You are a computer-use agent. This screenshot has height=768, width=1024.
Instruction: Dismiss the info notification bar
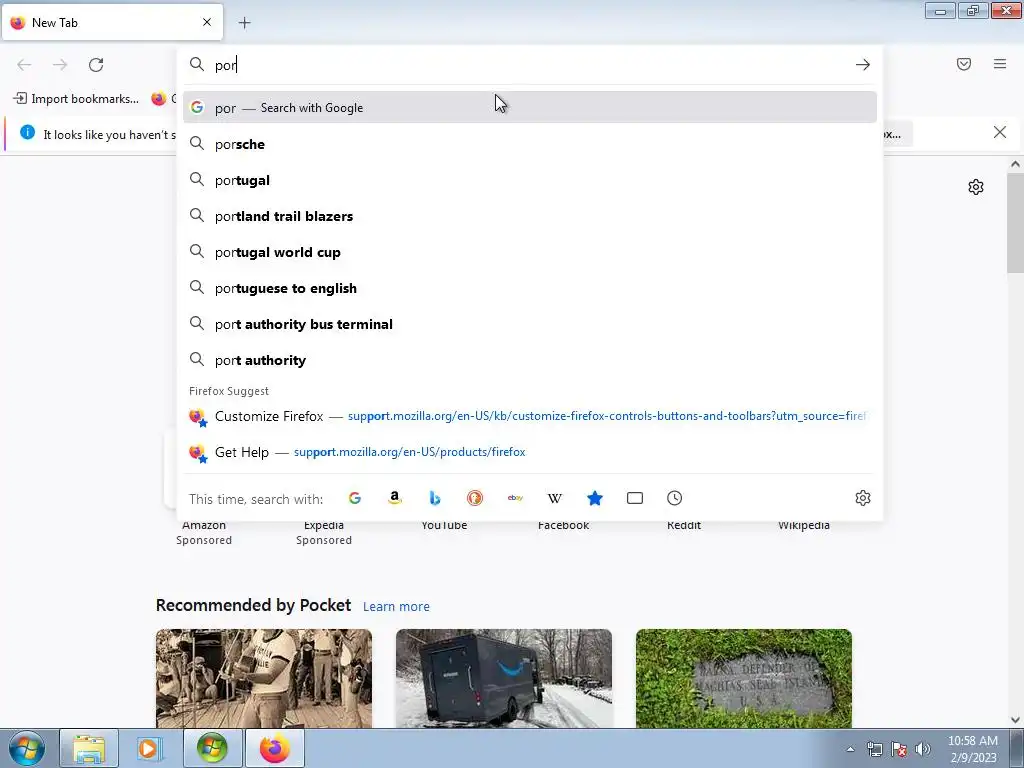[999, 133]
